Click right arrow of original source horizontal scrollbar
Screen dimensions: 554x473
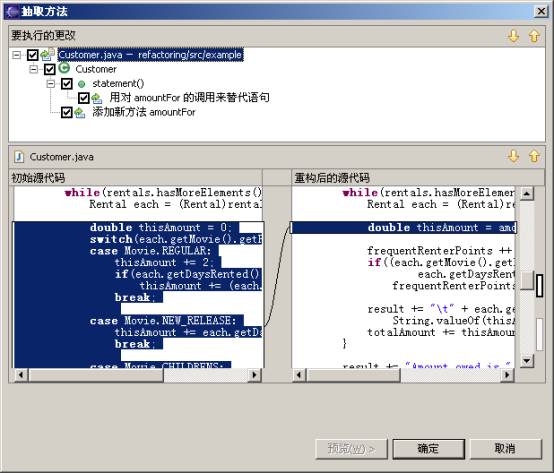pyautogui.click(x=254, y=374)
